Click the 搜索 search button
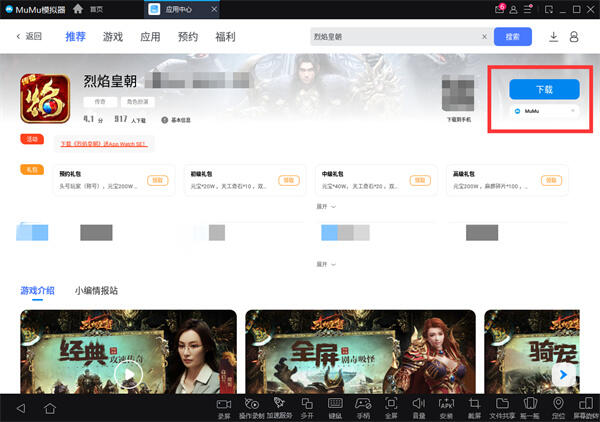 (x=512, y=37)
